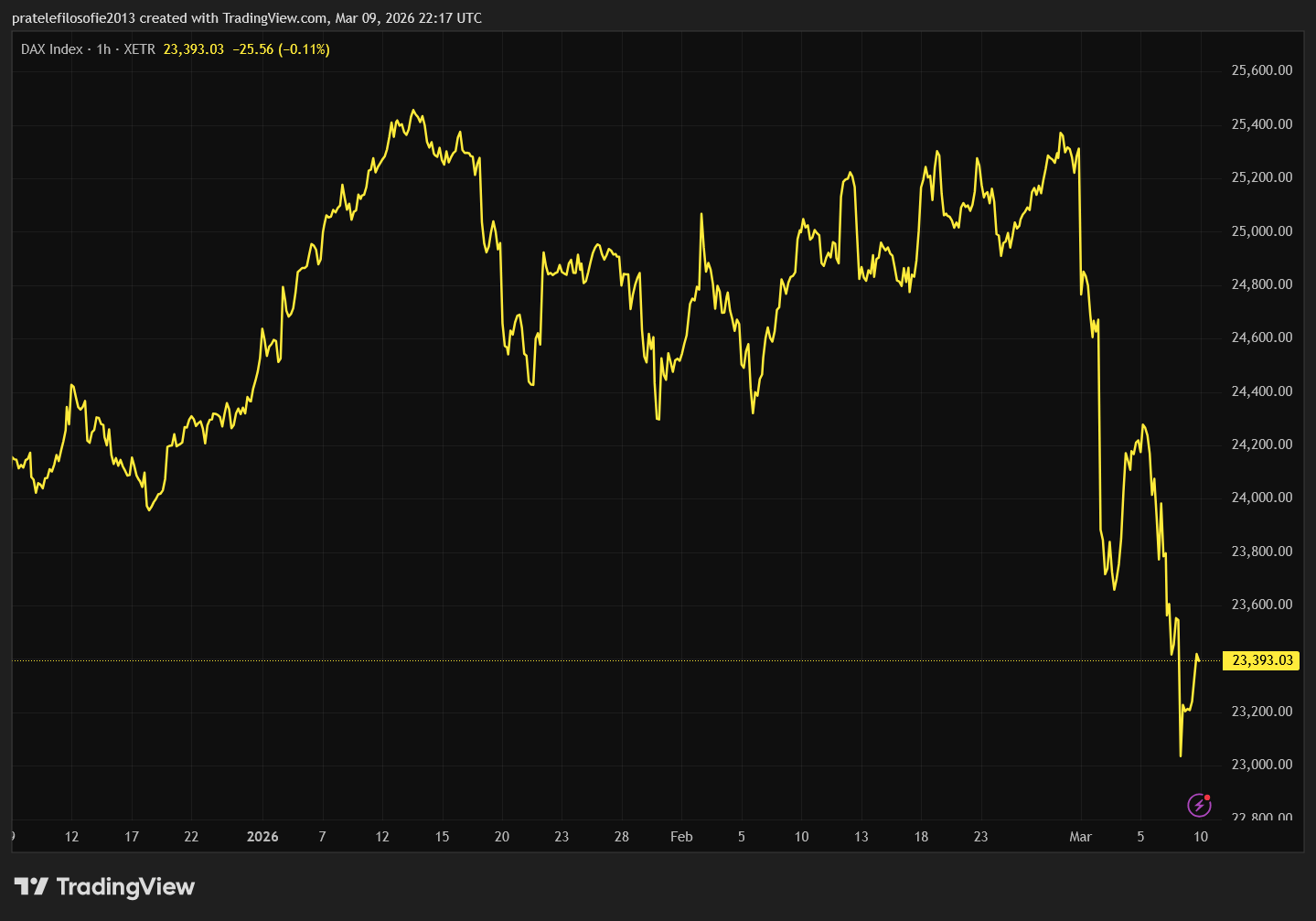
Task: Click the 17 date label on time axis
Action: click(132, 837)
